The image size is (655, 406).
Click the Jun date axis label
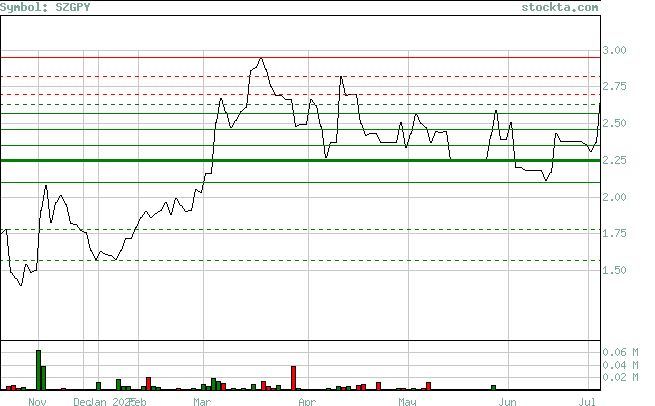tap(508, 401)
